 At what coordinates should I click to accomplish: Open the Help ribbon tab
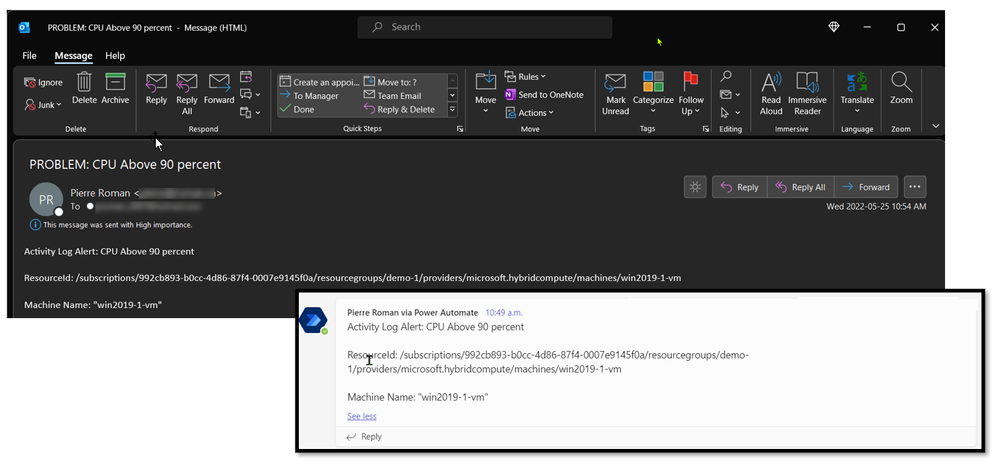(x=115, y=56)
